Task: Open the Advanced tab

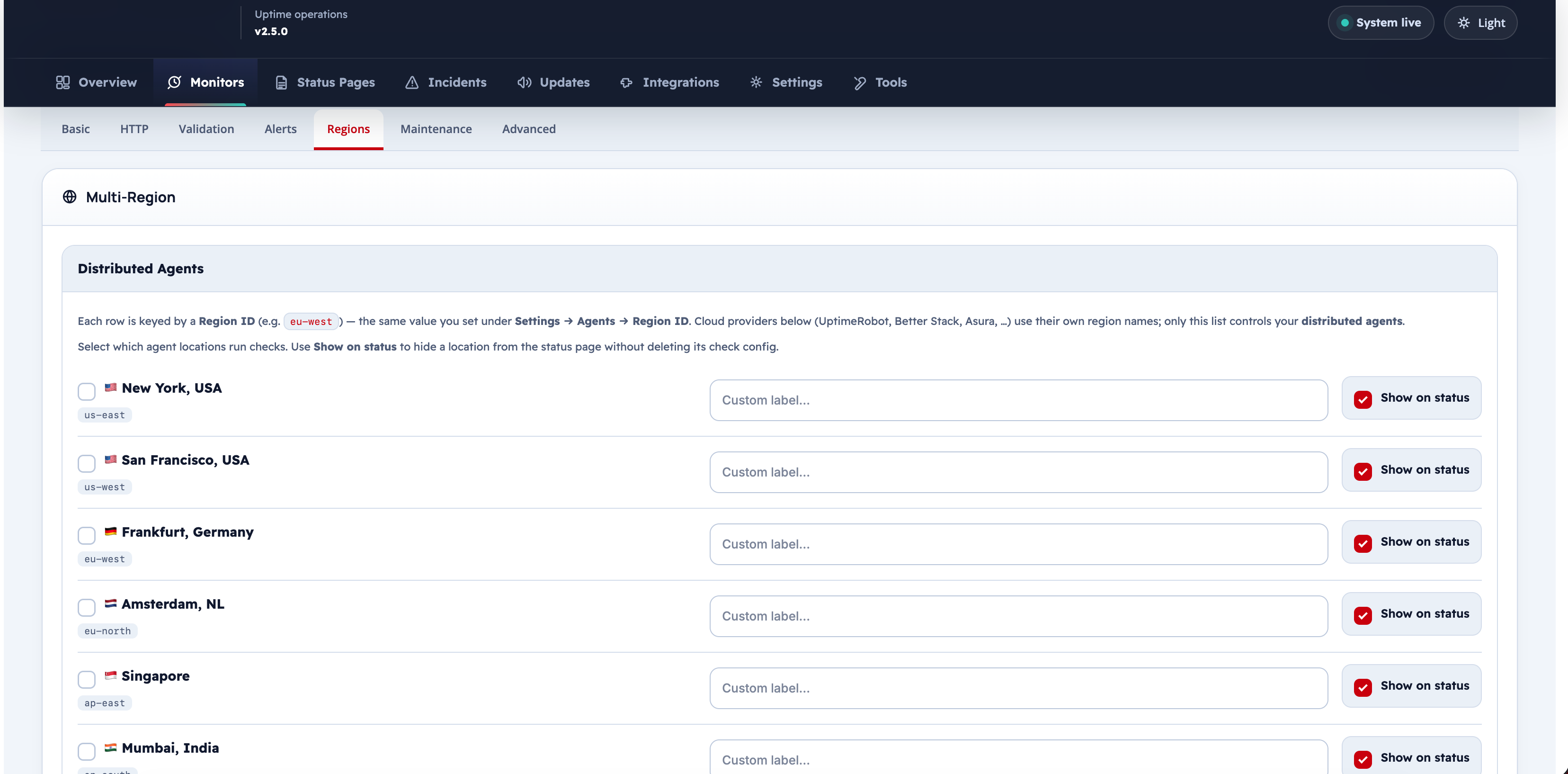Action: click(529, 129)
